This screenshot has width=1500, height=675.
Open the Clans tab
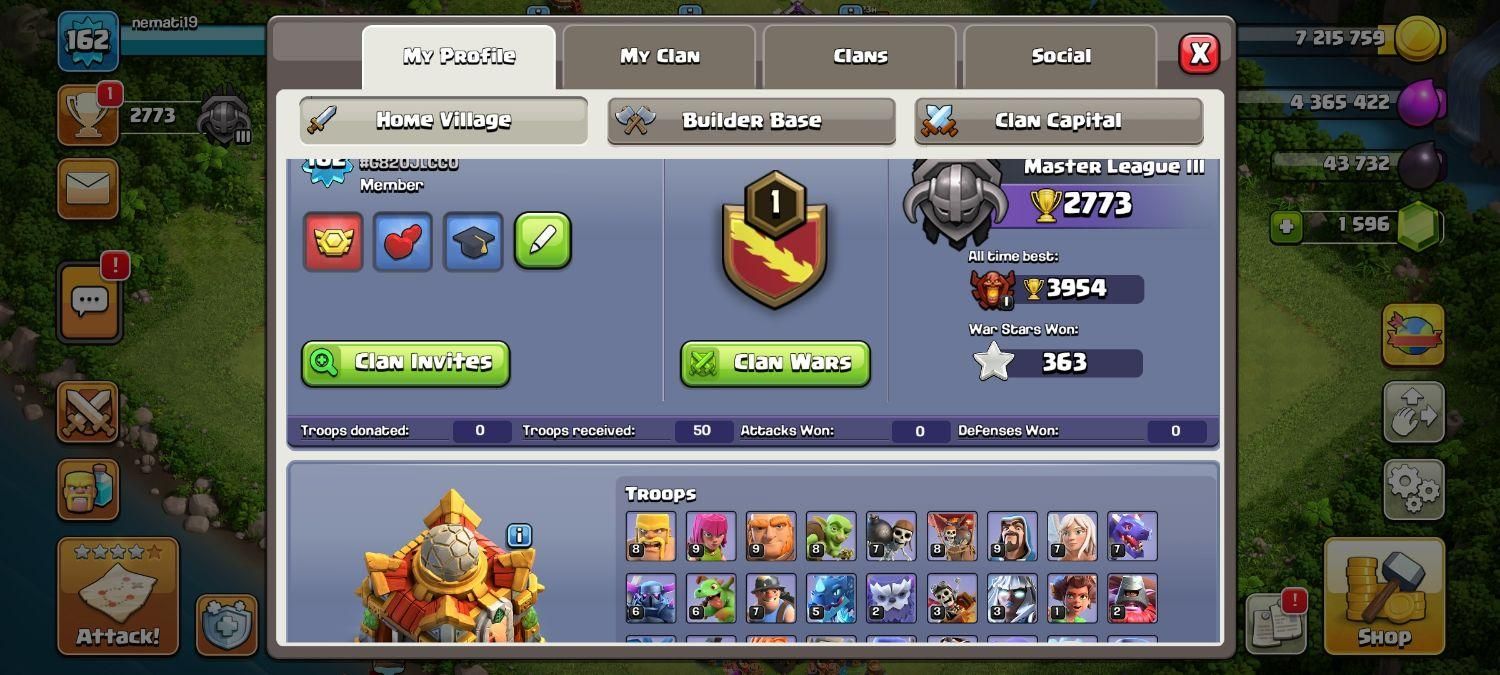click(x=860, y=57)
